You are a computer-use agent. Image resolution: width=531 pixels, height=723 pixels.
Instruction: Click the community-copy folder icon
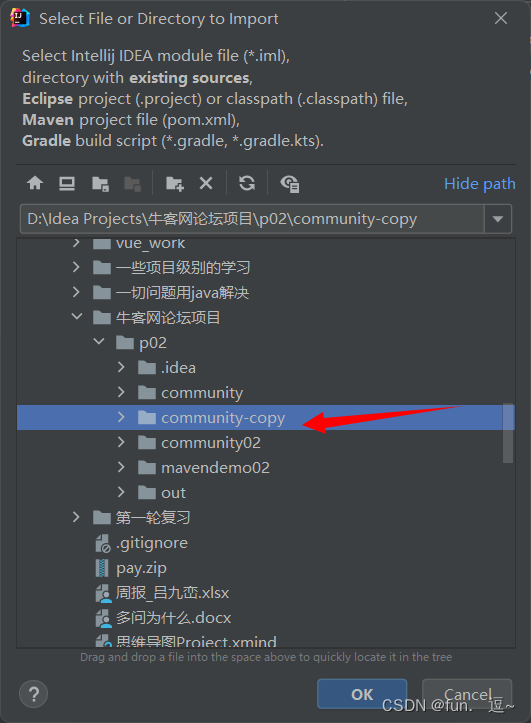click(147, 417)
